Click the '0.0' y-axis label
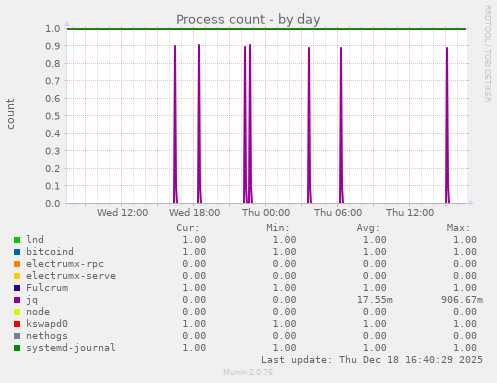Viewport: 497px width, 383px height. pyautogui.click(x=53, y=203)
